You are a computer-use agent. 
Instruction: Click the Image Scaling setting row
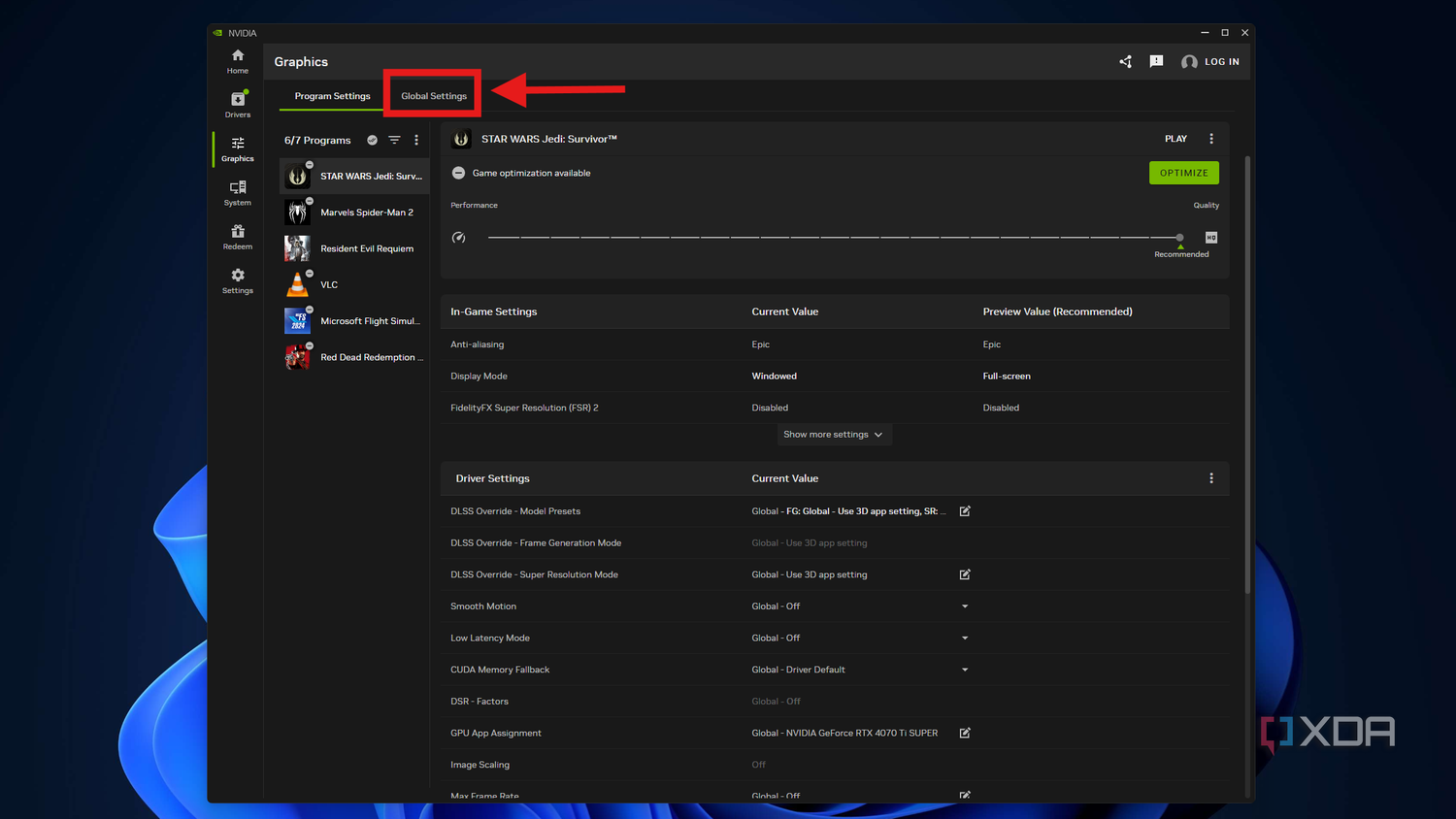[835, 765]
